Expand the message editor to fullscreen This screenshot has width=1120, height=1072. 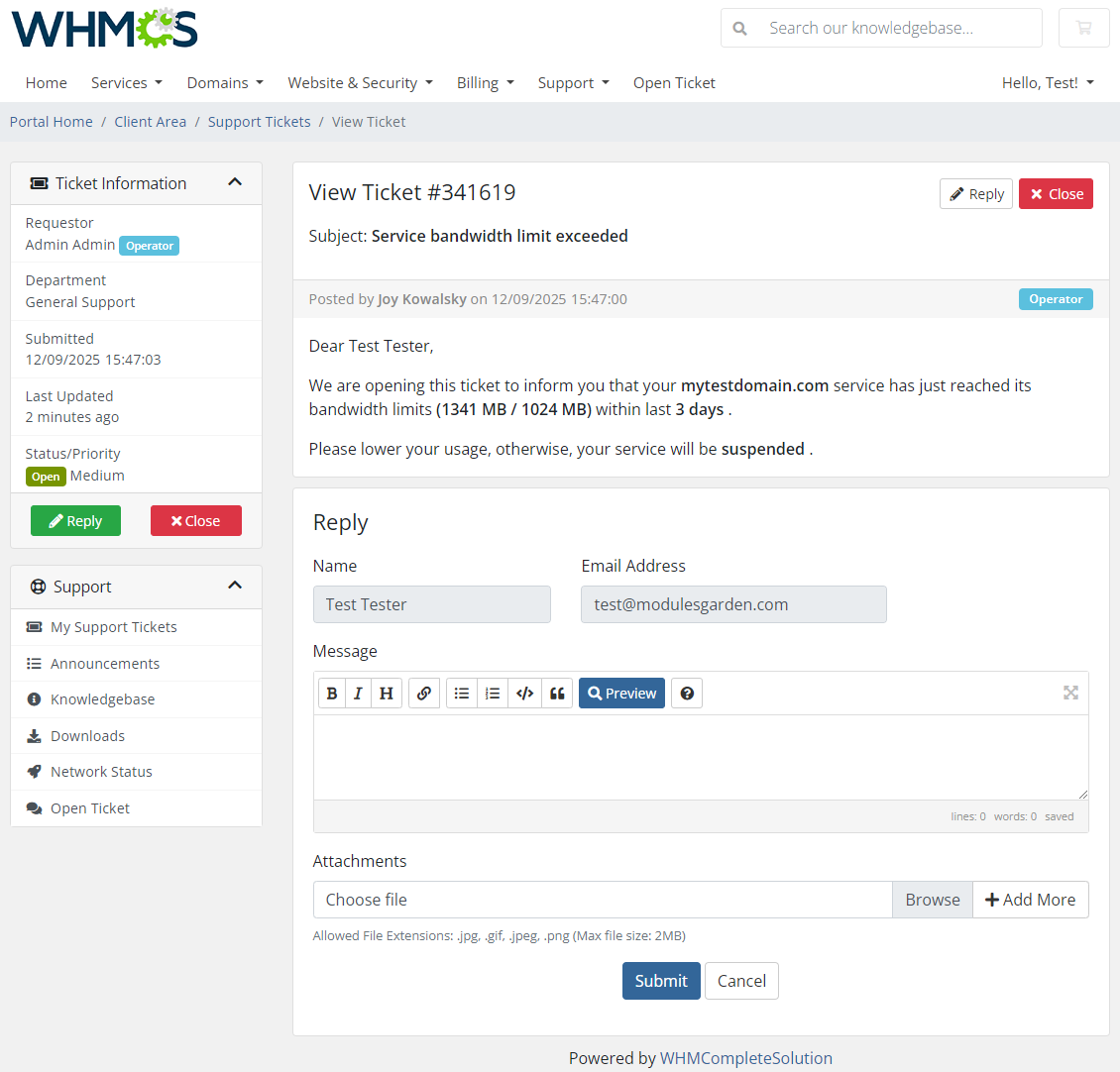pos(1070,693)
